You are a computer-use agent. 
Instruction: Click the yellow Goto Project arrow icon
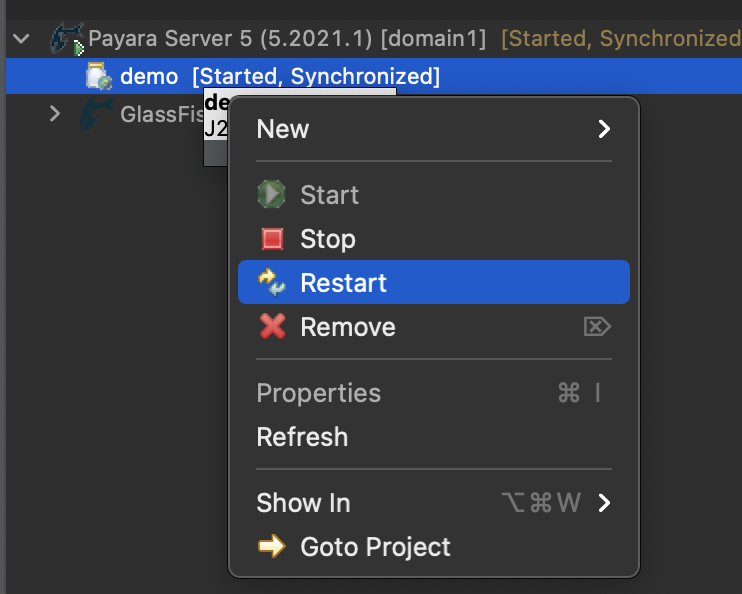pyautogui.click(x=272, y=547)
